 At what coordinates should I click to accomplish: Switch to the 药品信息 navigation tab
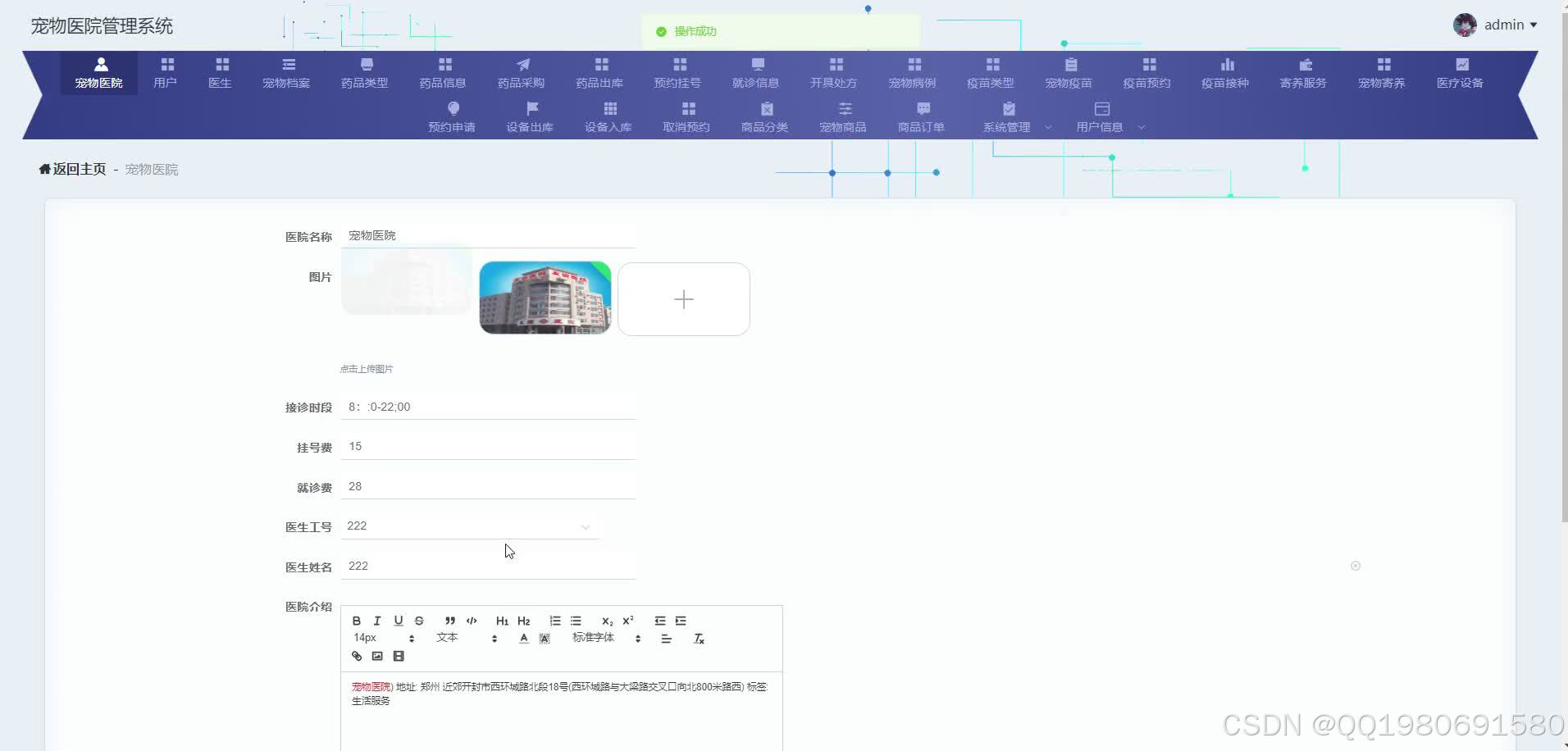tap(443, 72)
